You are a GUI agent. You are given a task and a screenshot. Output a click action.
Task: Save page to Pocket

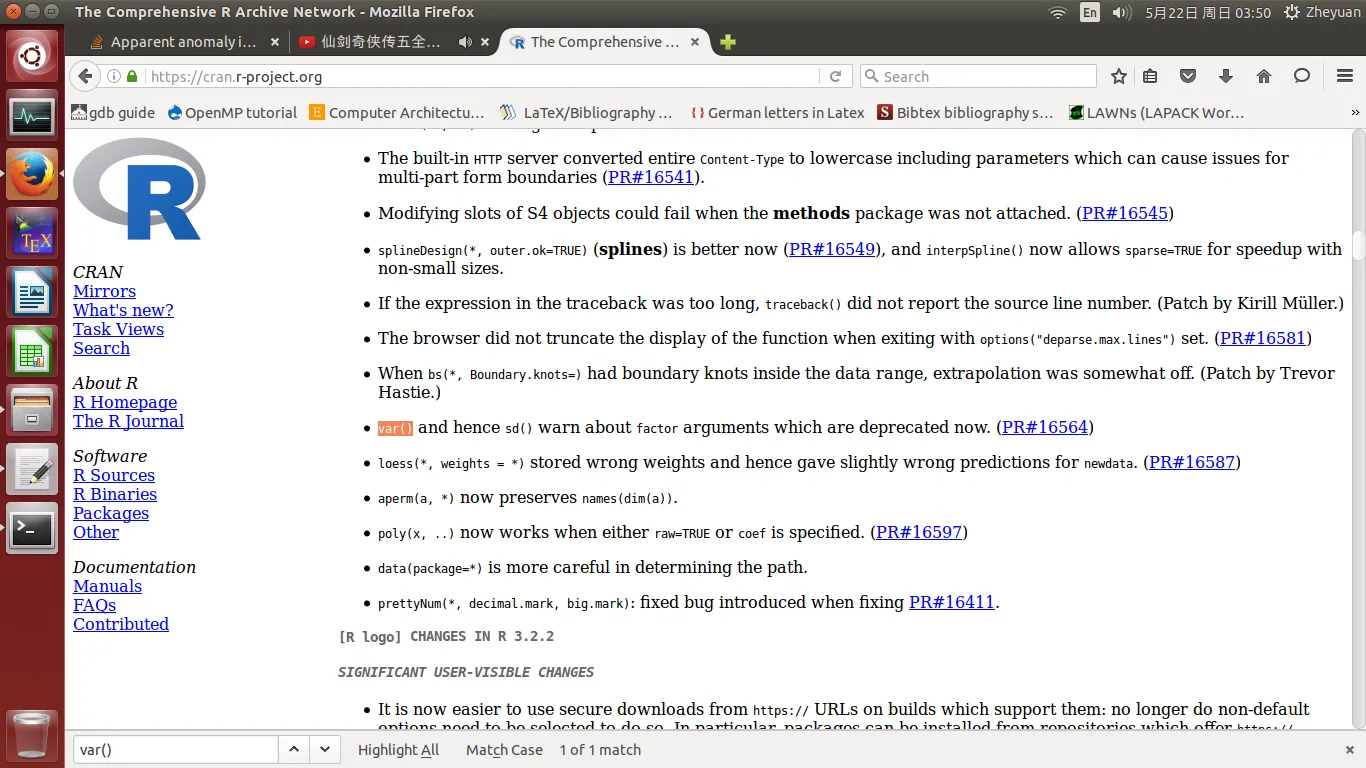tap(1188, 76)
